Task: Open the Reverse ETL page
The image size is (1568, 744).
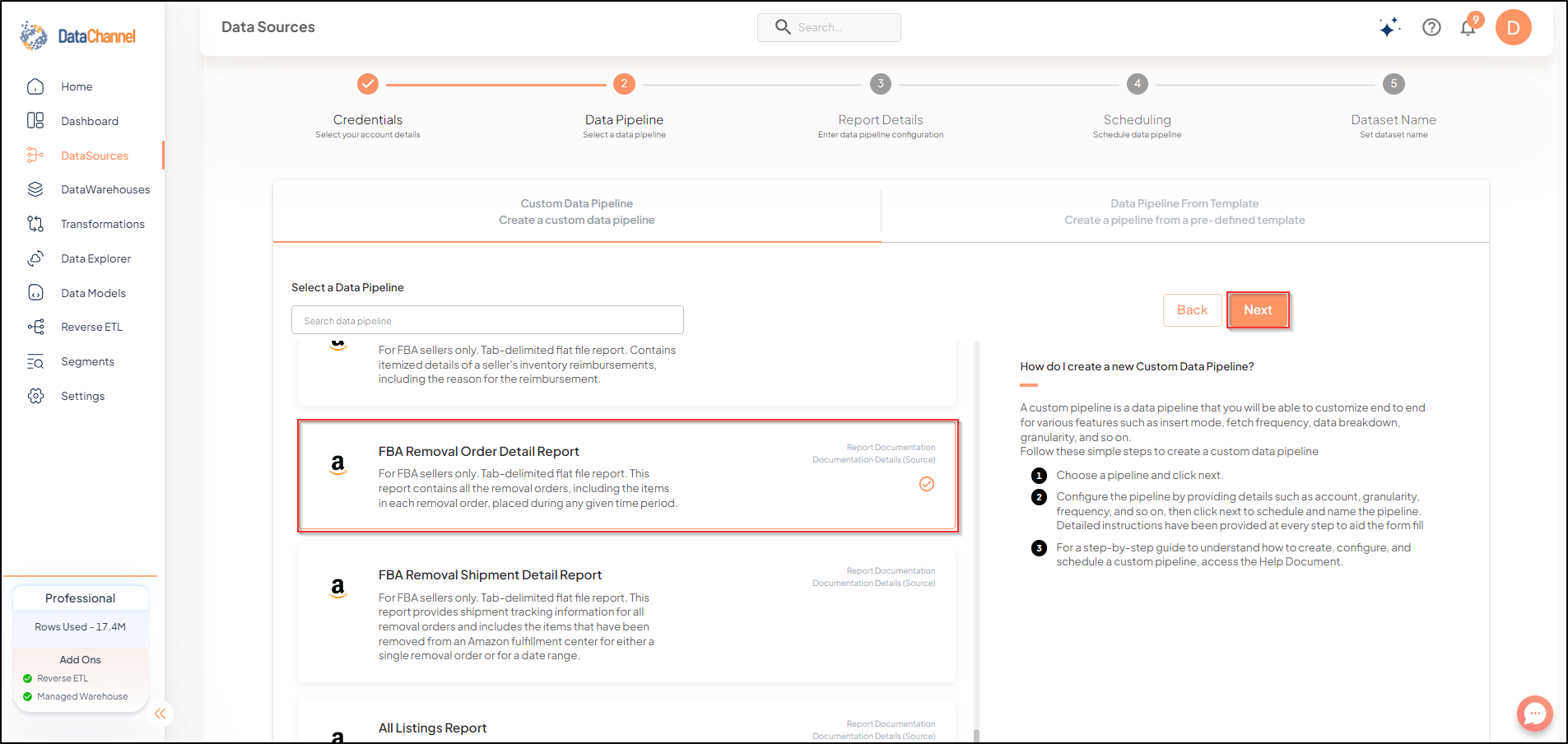Action: point(91,327)
